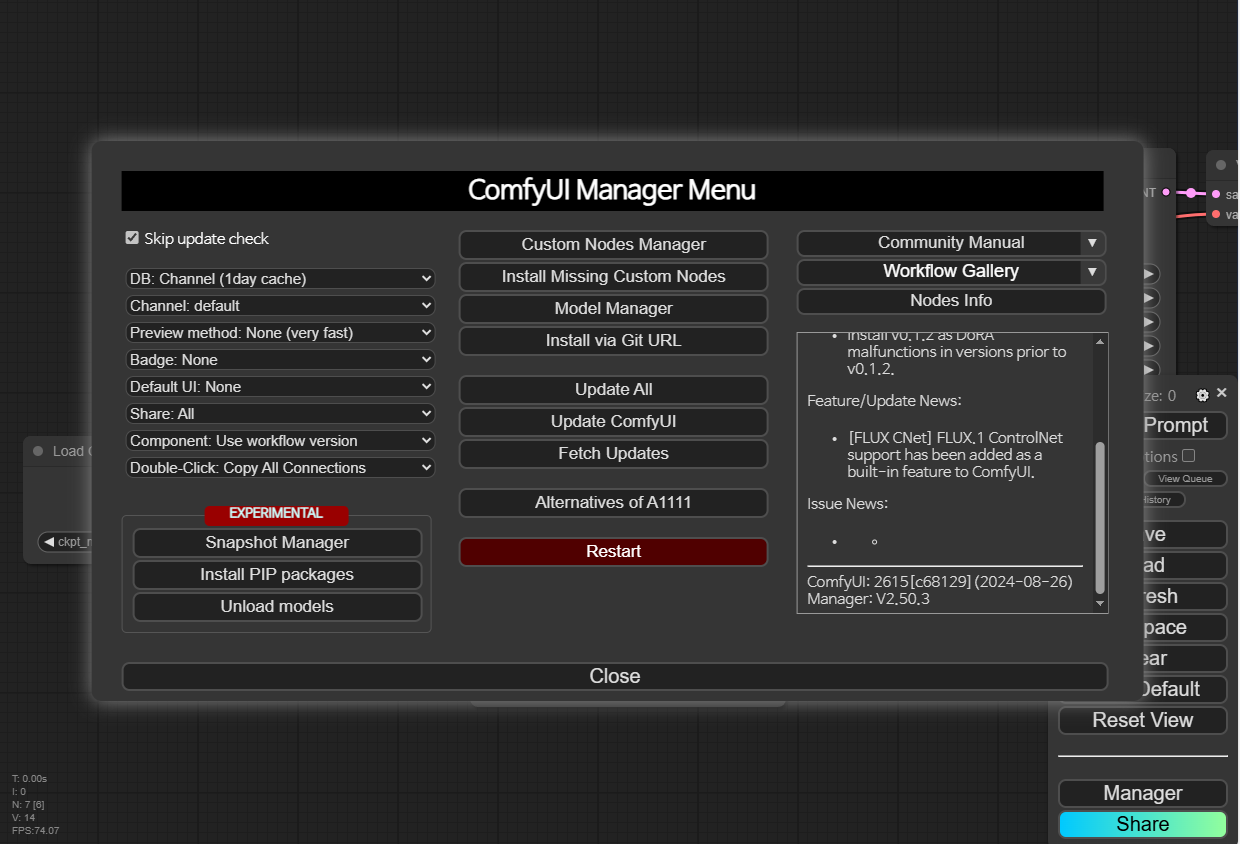
Task: Click Install via Git URL
Action: point(614,341)
